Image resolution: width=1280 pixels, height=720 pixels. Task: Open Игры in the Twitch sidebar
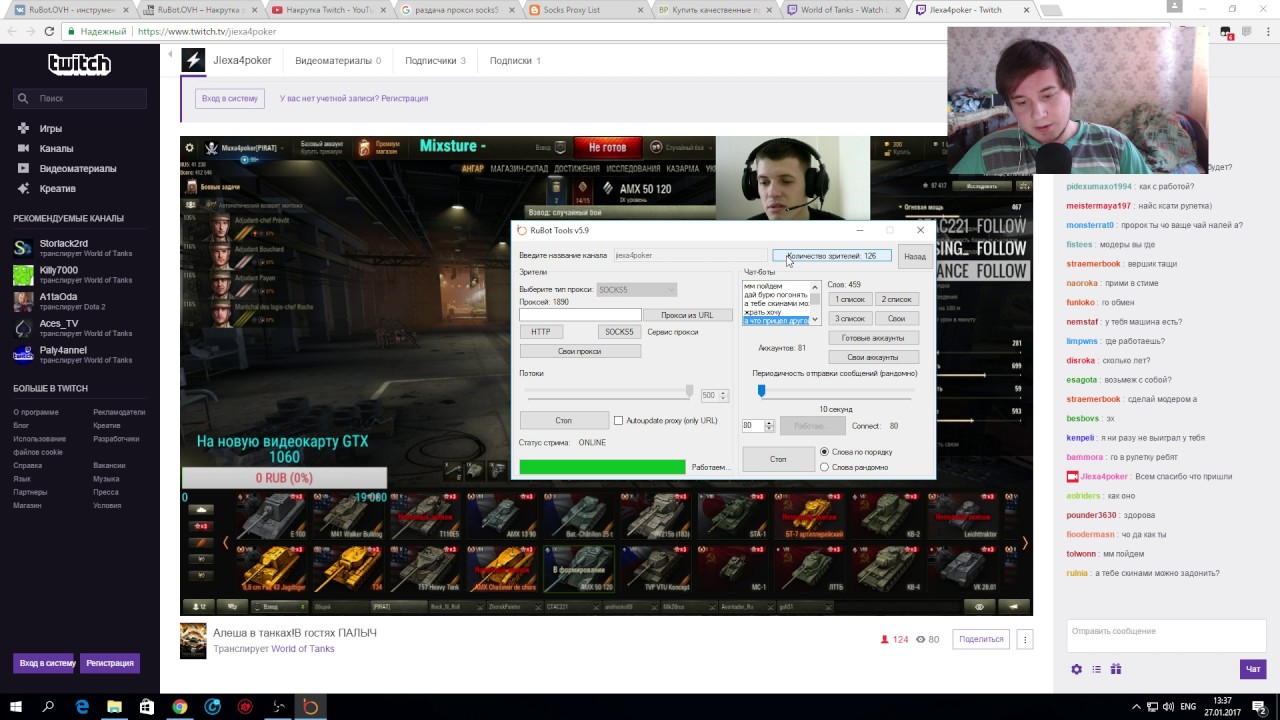[x=50, y=128]
